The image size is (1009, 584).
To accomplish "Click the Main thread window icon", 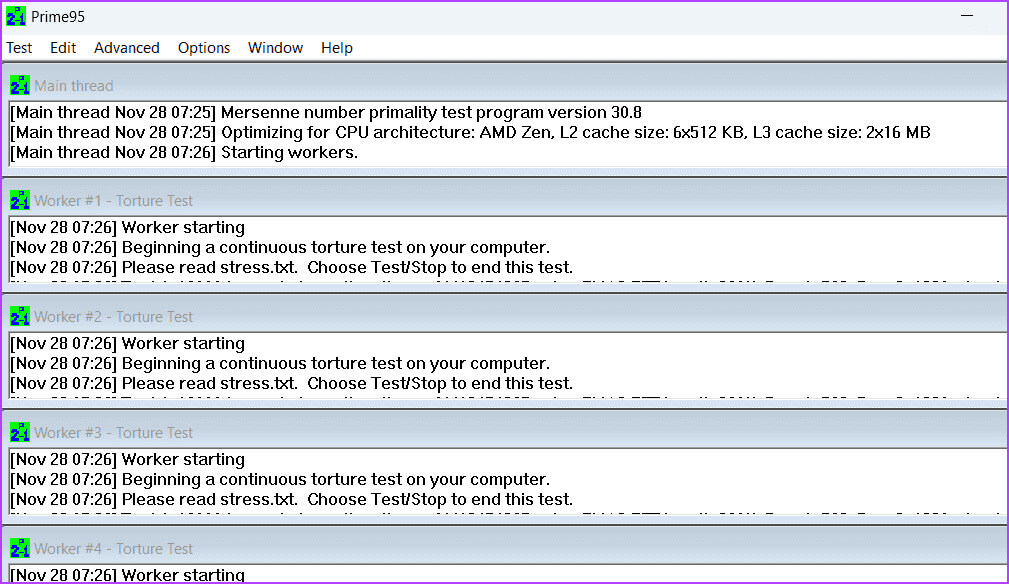I will click(20, 86).
